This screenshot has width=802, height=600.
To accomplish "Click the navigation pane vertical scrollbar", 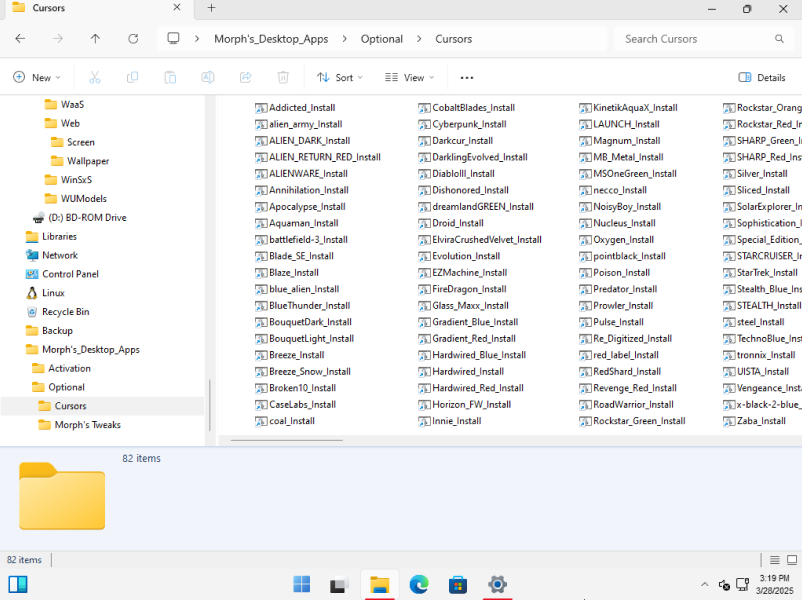I will click(x=210, y=405).
